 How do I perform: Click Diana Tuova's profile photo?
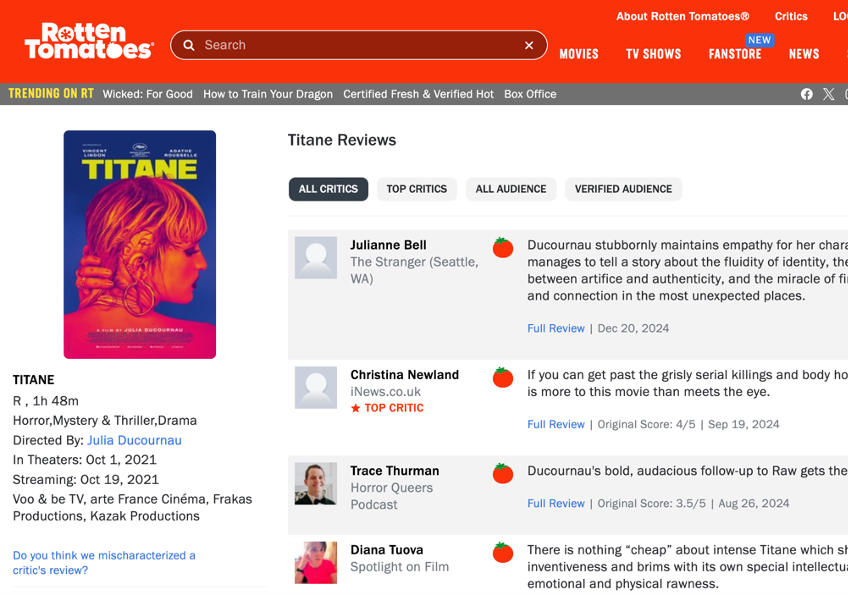click(315, 562)
